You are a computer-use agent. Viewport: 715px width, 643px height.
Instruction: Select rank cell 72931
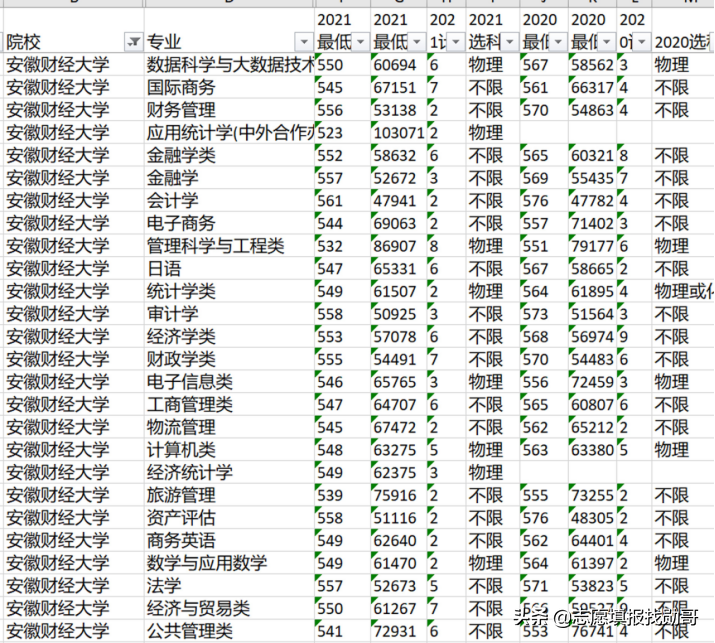(x=399, y=631)
